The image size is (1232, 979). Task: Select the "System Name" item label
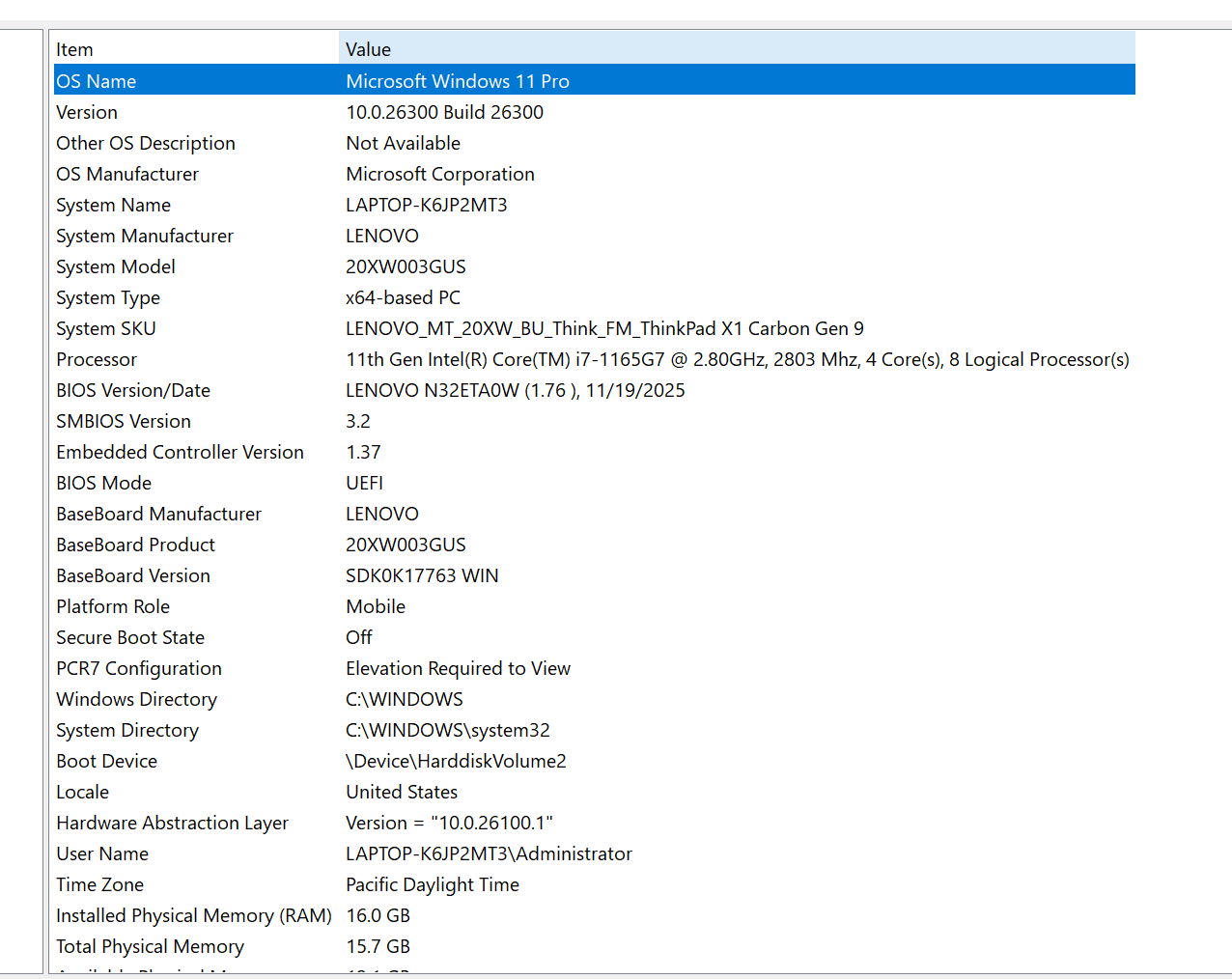113,205
